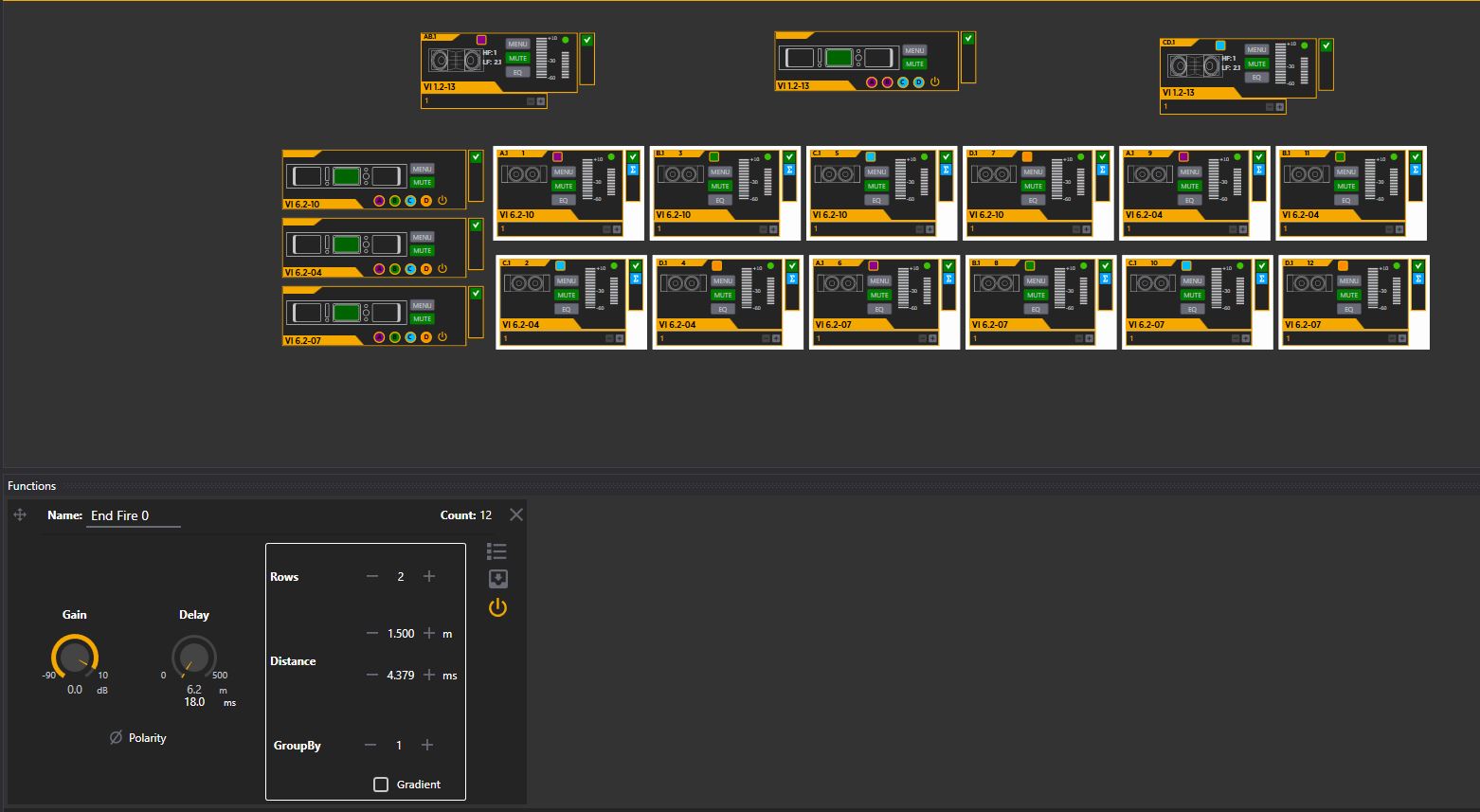This screenshot has height=812, width=1480.
Task: Enable the Gradient checkbox
Action: point(380,784)
